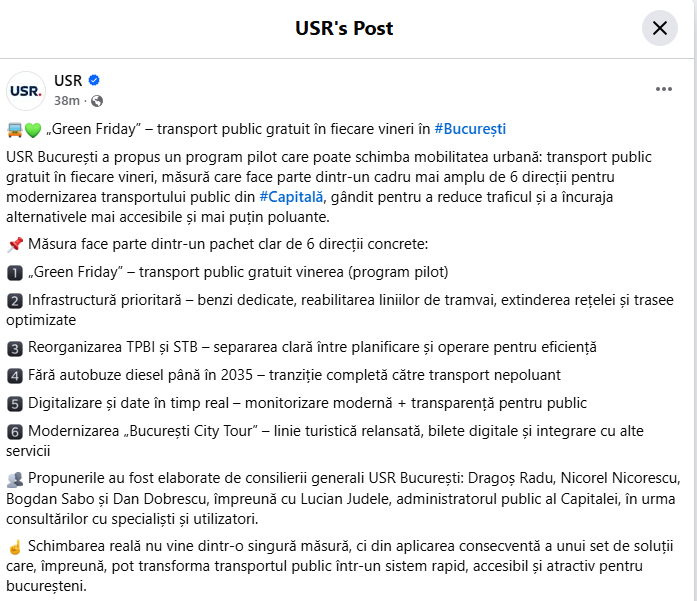
Task: Click the keycap 4 emoji before Fără autobuze
Action: [x=14, y=376]
